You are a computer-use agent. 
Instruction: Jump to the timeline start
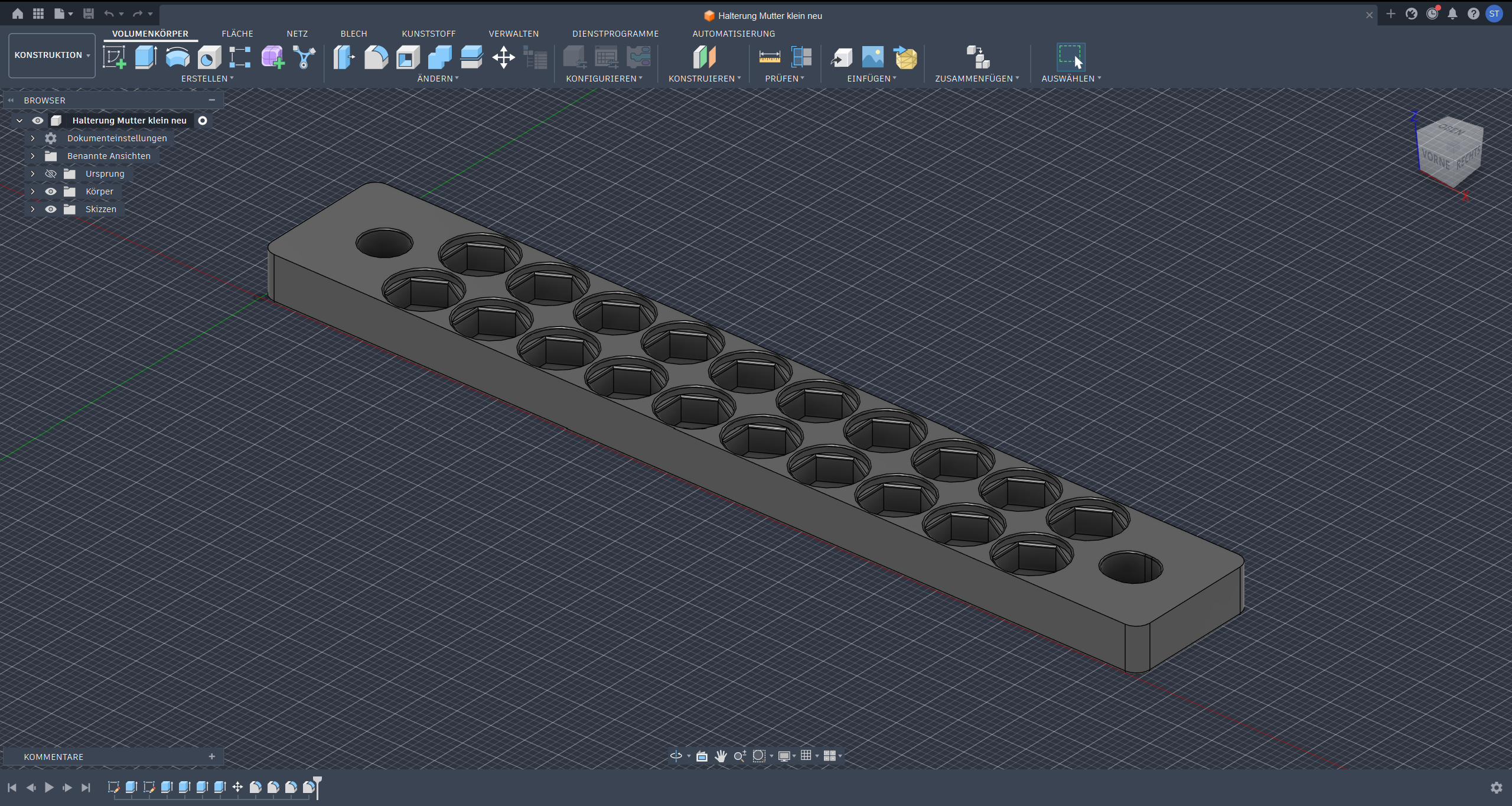tap(12, 787)
